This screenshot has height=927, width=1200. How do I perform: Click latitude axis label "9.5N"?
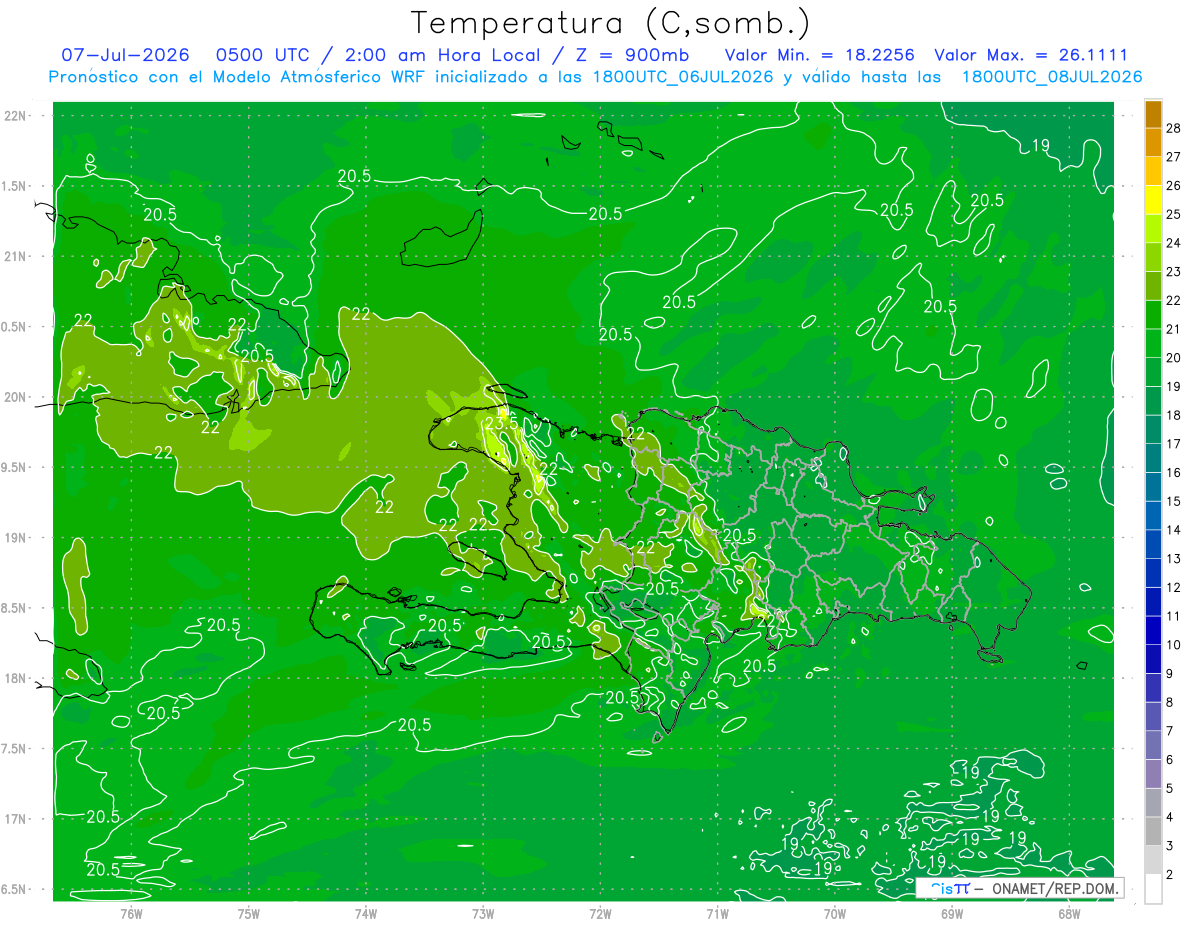(15, 467)
